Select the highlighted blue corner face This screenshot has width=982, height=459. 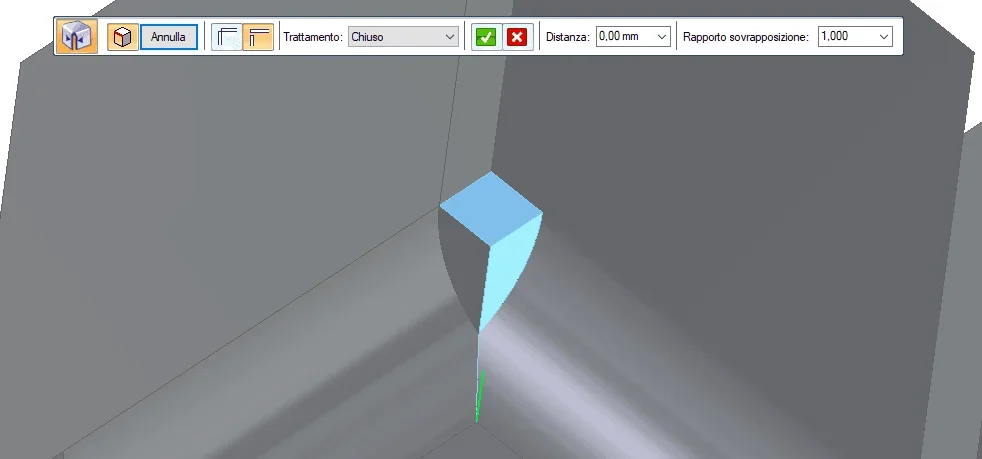click(491, 209)
